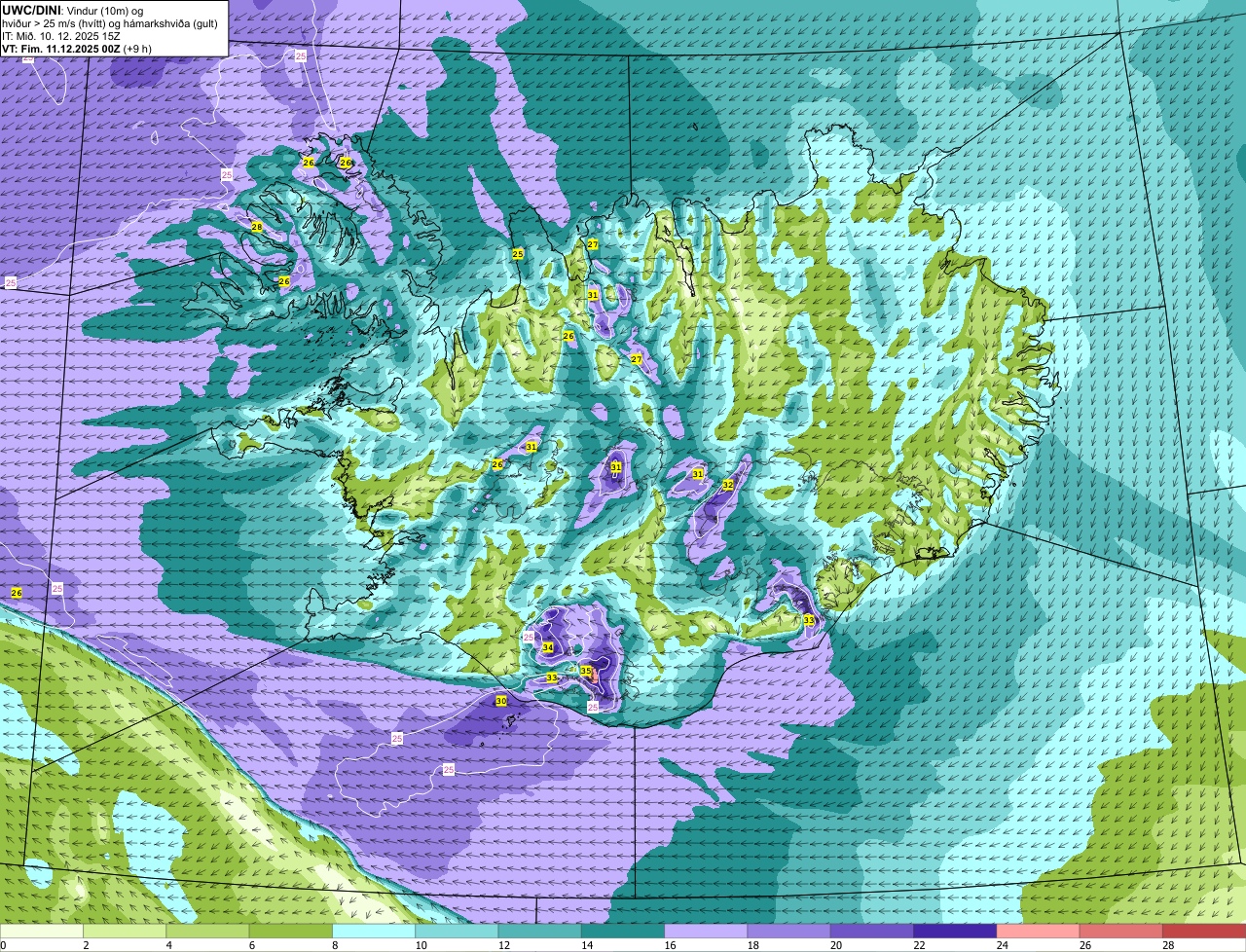This screenshot has height=952, width=1246.
Task: Click the 0–2 m/s pale yellow legend swatch
Action: pos(44,931)
